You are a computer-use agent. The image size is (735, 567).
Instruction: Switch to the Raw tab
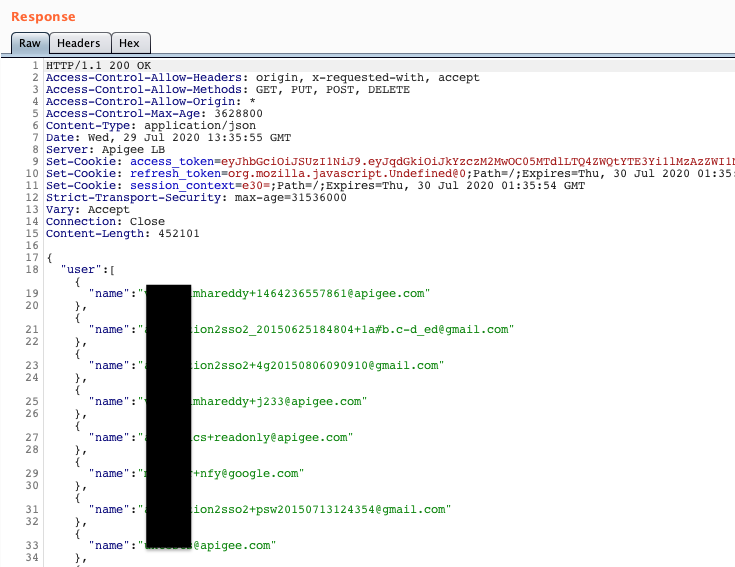(x=29, y=43)
